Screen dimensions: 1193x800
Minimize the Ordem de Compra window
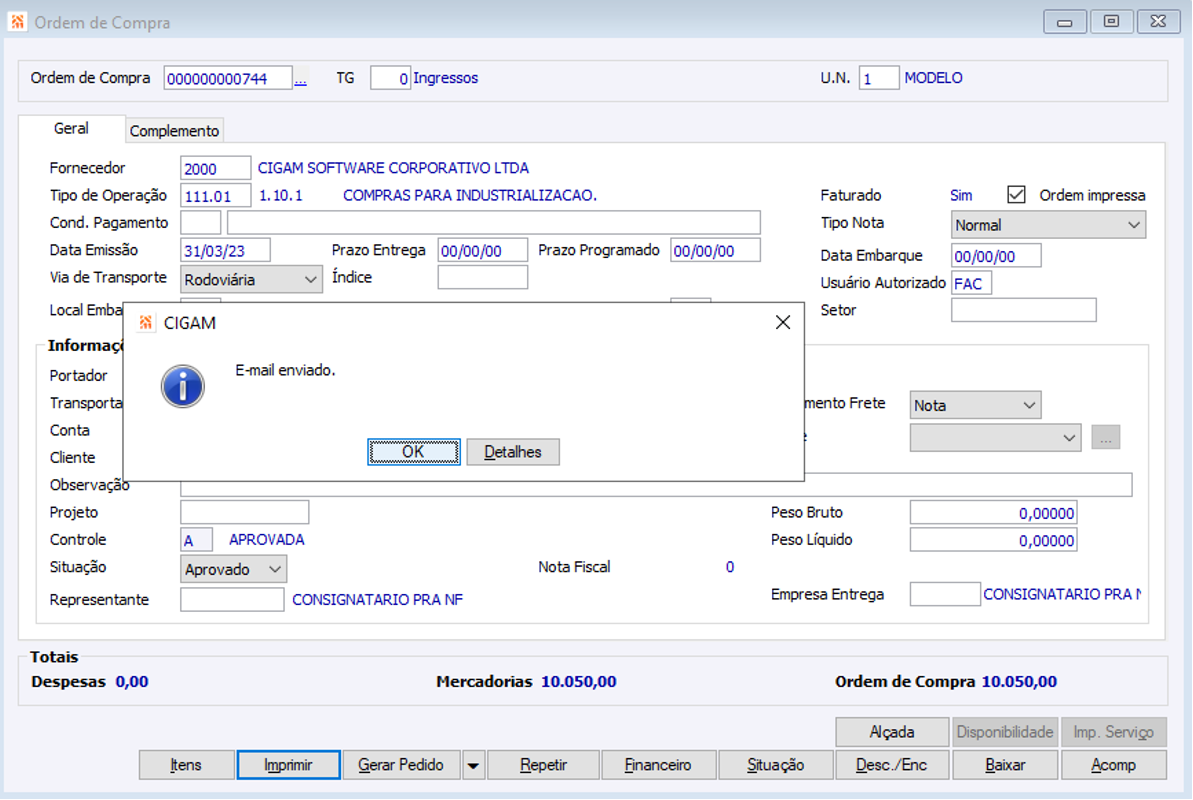pyautogui.click(x=1064, y=22)
